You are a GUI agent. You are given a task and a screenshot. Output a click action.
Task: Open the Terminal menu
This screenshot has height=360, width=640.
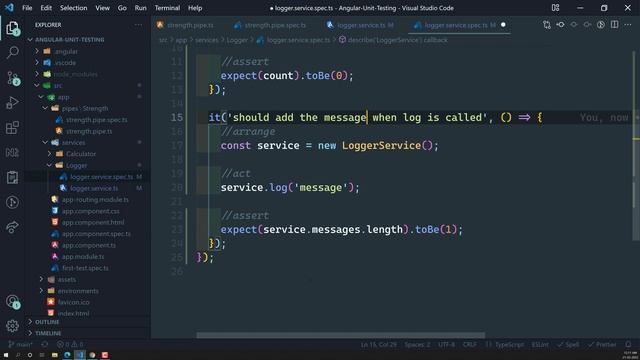(x=167, y=8)
